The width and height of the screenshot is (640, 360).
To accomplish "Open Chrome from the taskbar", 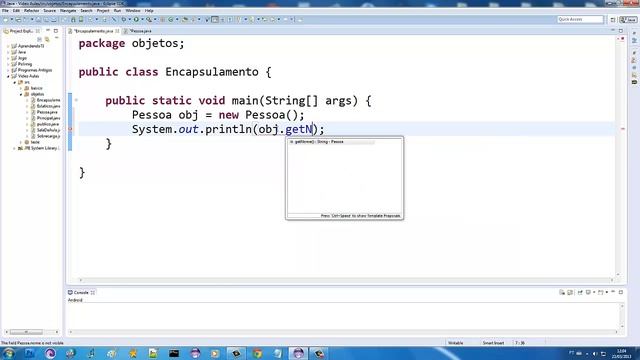I will 257,353.
